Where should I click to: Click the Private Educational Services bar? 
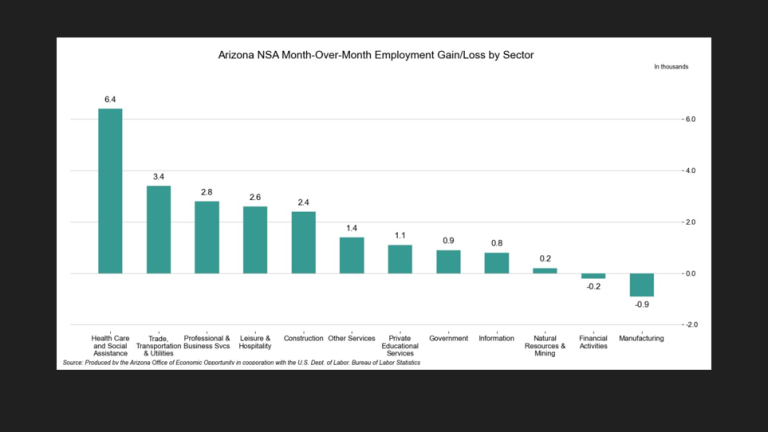pos(400,259)
